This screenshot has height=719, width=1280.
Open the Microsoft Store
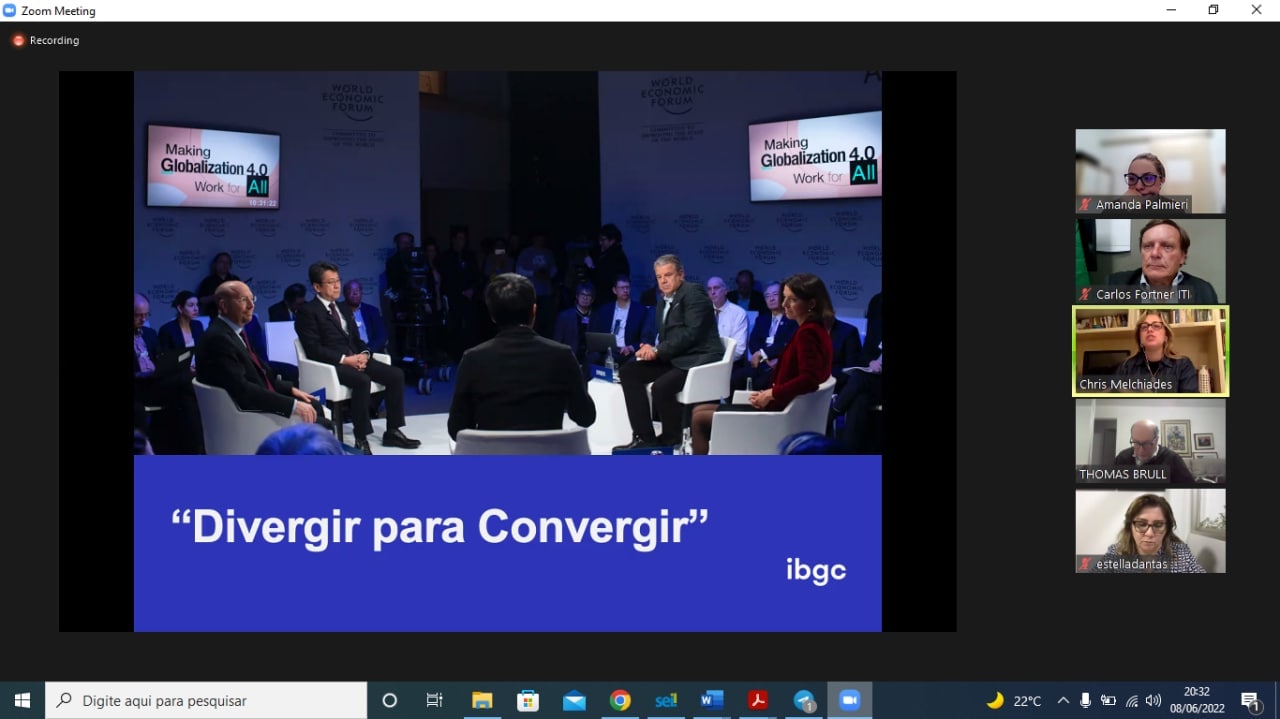coord(527,700)
